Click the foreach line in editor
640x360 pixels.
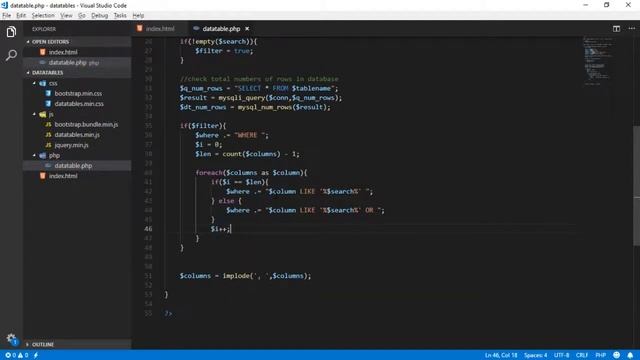click(x=251, y=173)
